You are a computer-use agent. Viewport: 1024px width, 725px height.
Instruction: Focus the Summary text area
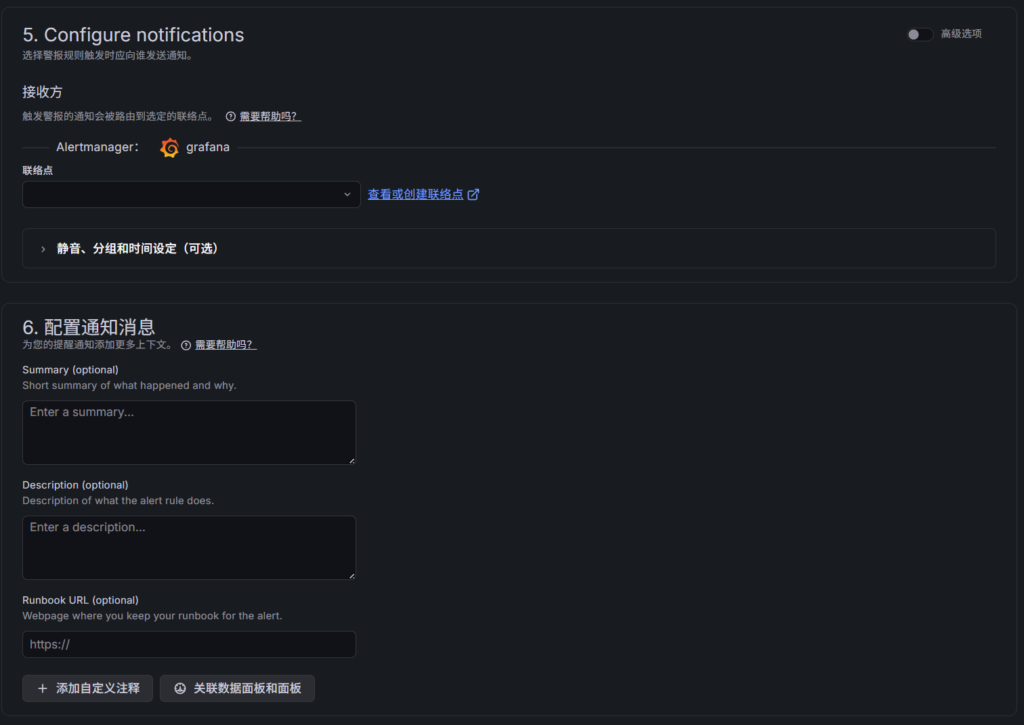[189, 433]
